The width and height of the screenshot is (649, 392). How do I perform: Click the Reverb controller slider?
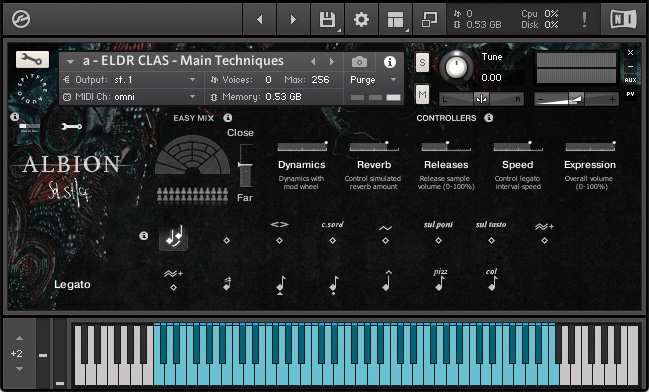(x=374, y=146)
